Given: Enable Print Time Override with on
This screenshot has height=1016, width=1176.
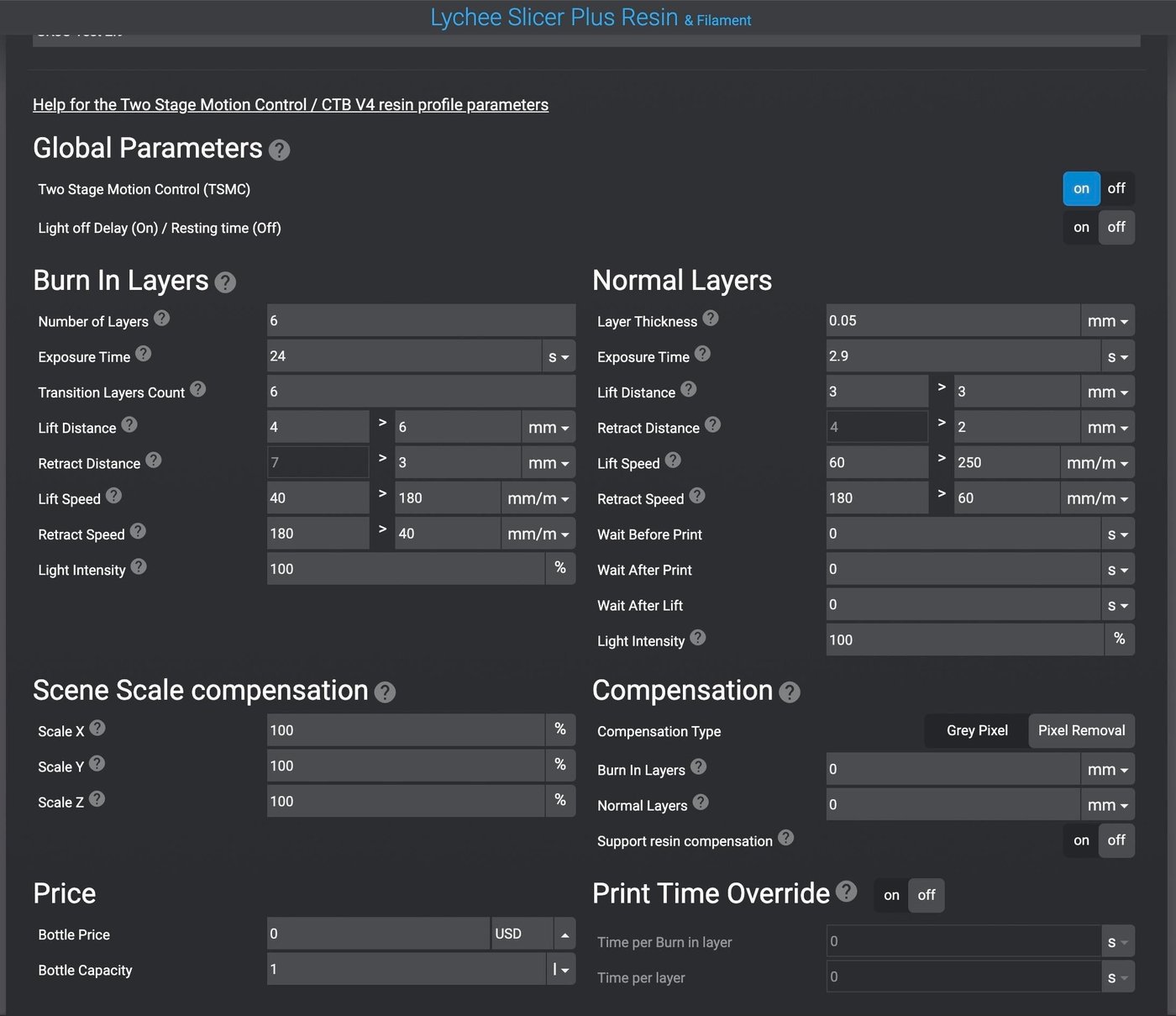Looking at the screenshot, I should click(891, 895).
